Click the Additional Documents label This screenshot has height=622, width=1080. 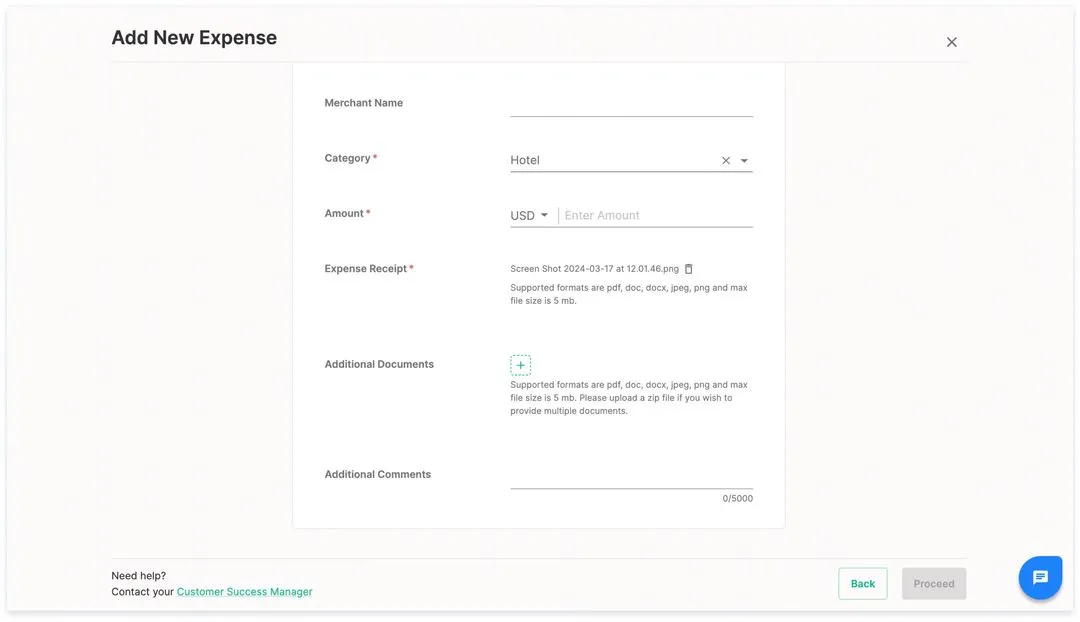coord(379,364)
